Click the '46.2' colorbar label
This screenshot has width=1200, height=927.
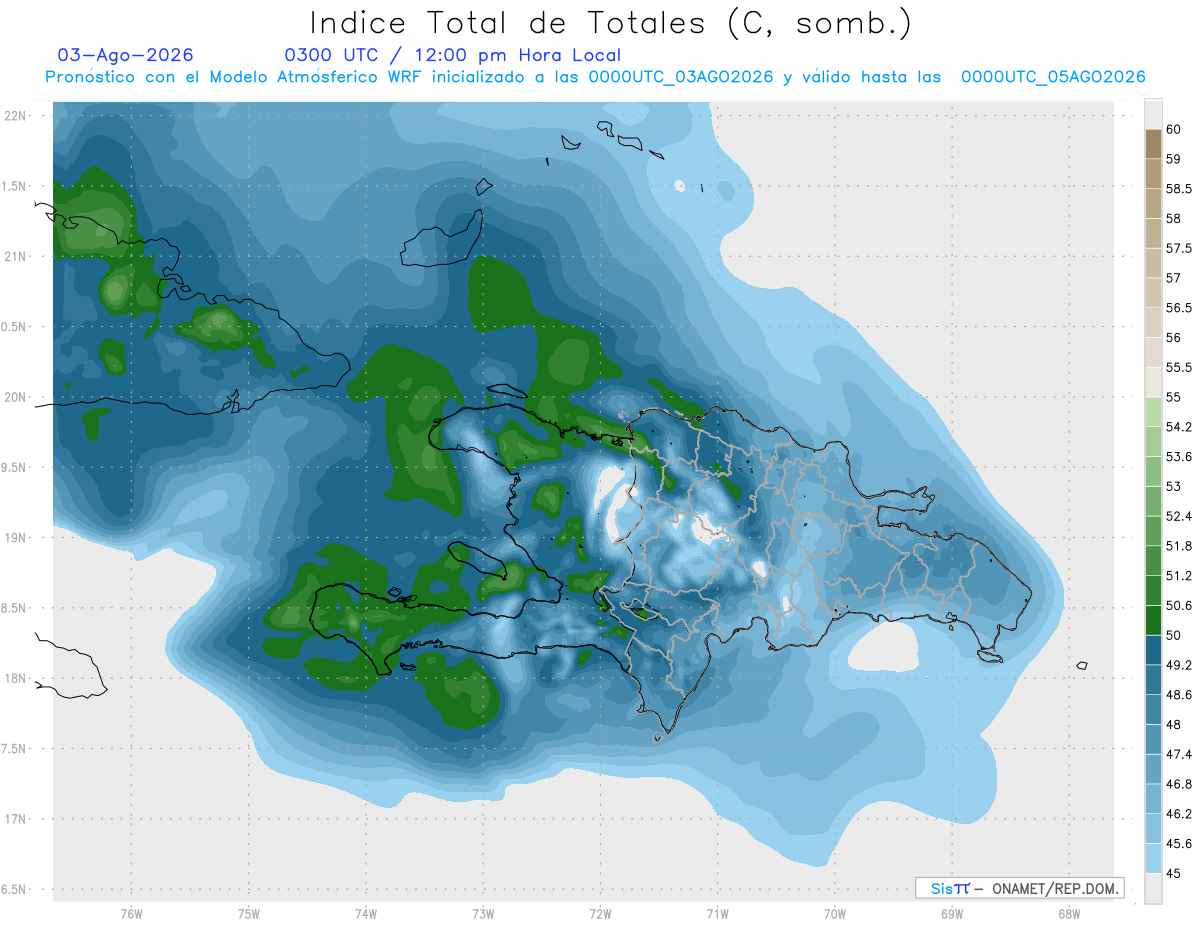point(1178,814)
